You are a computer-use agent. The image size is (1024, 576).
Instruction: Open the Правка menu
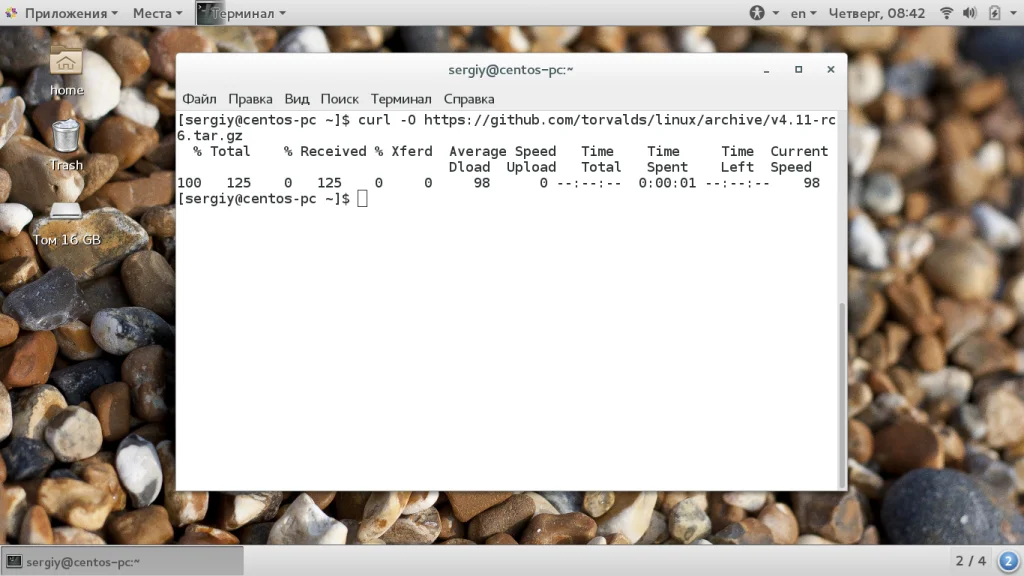[x=250, y=99]
